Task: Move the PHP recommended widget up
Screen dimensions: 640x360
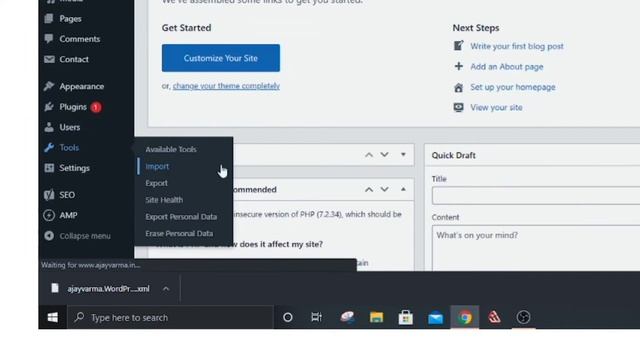Action: pyautogui.click(x=369, y=189)
